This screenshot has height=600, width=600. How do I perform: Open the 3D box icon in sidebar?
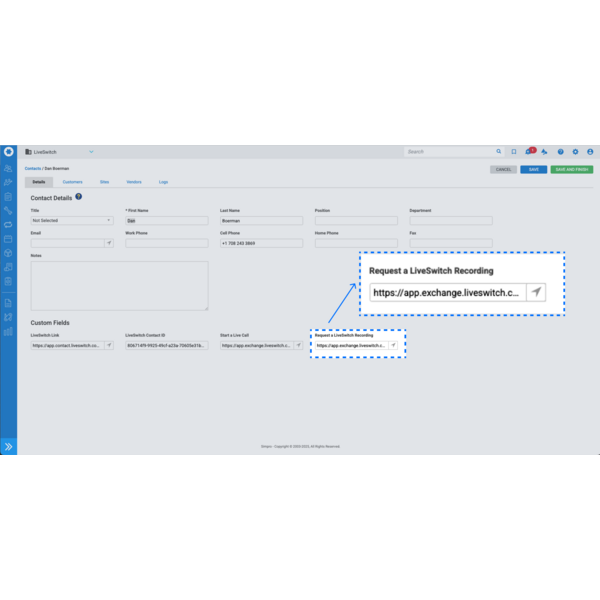pyautogui.click(x=8, y=253)
